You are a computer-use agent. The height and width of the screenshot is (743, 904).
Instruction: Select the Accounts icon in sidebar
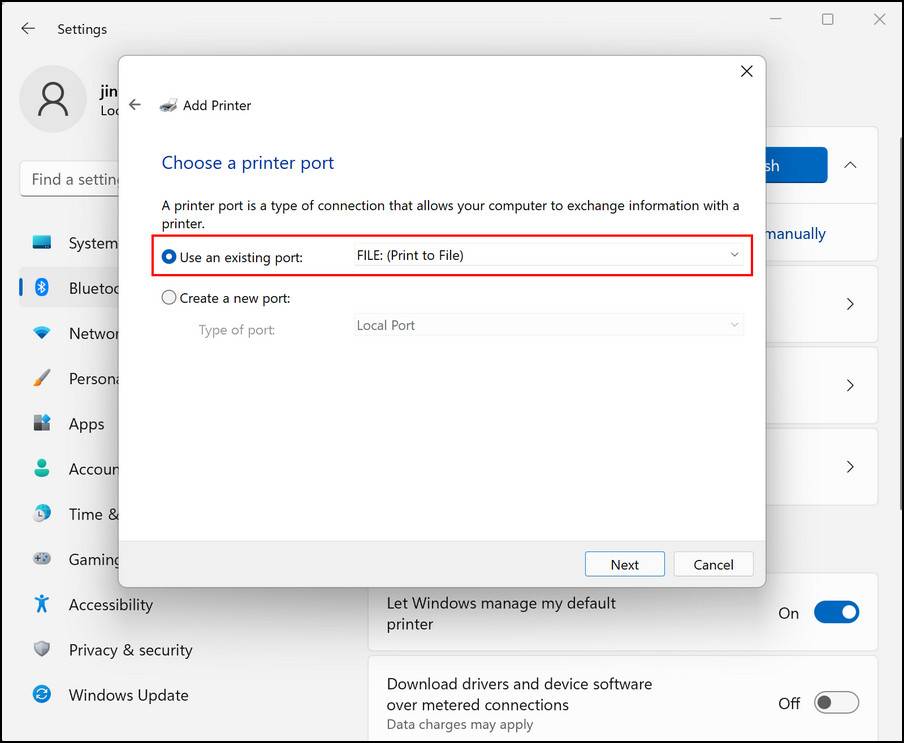41,469
